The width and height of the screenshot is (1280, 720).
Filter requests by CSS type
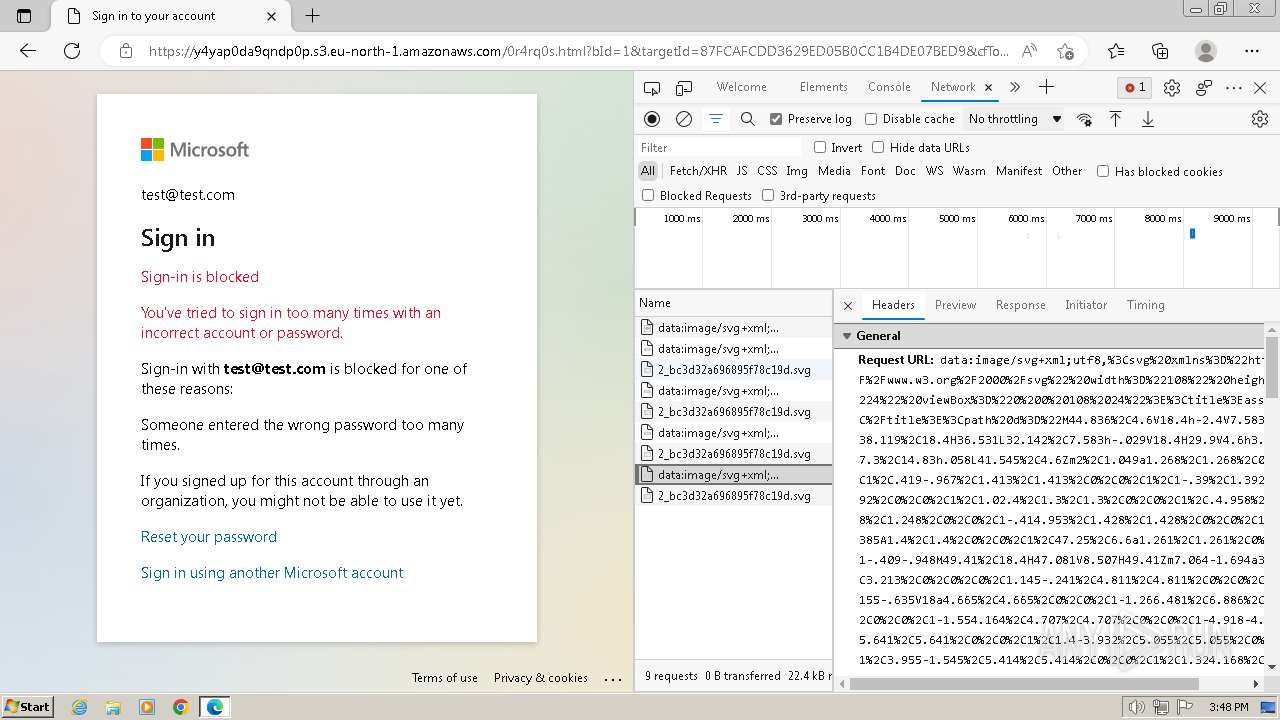(767, 171)
